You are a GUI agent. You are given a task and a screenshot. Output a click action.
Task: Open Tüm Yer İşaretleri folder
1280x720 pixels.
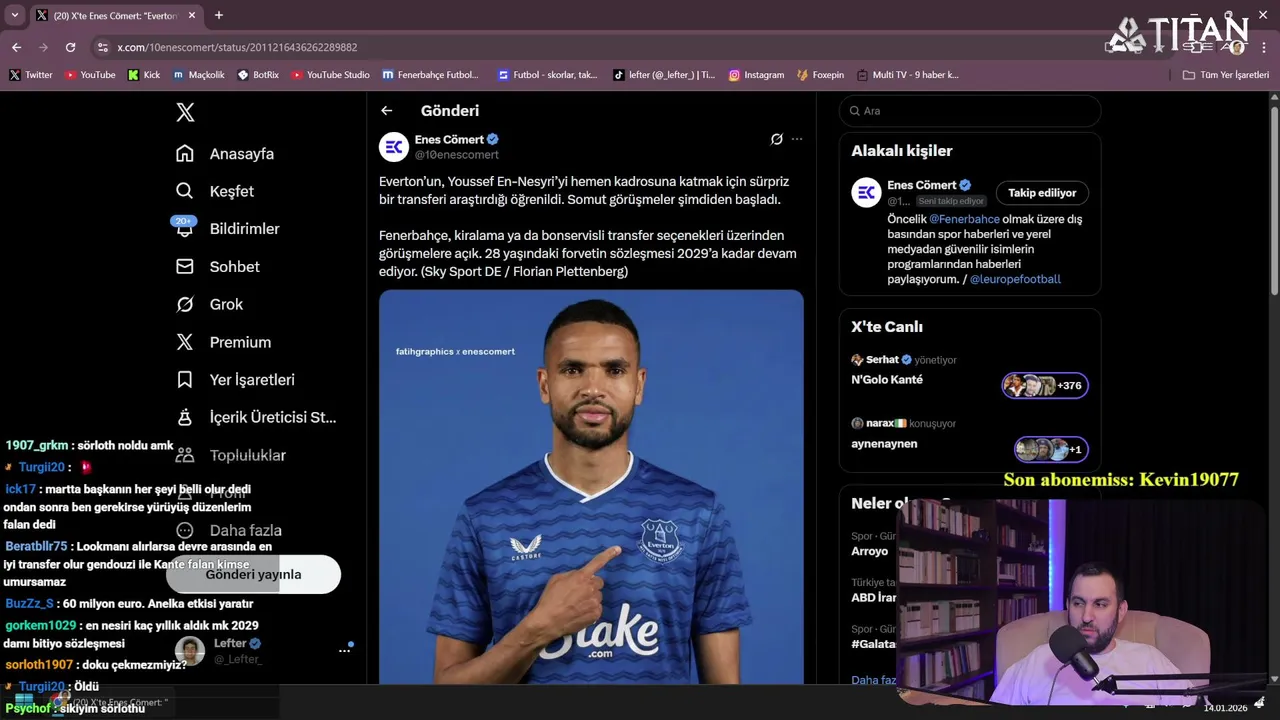1225,75
